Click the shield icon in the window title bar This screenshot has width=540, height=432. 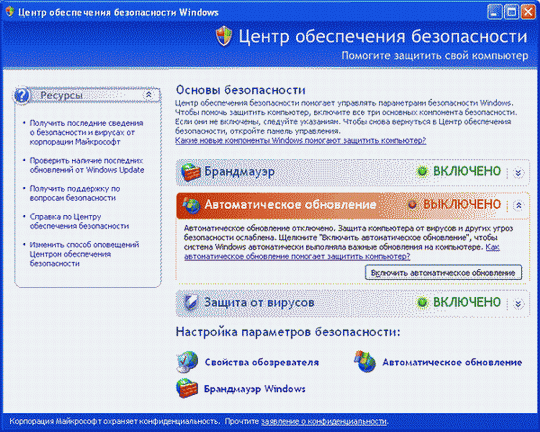(x=10, y=12)
